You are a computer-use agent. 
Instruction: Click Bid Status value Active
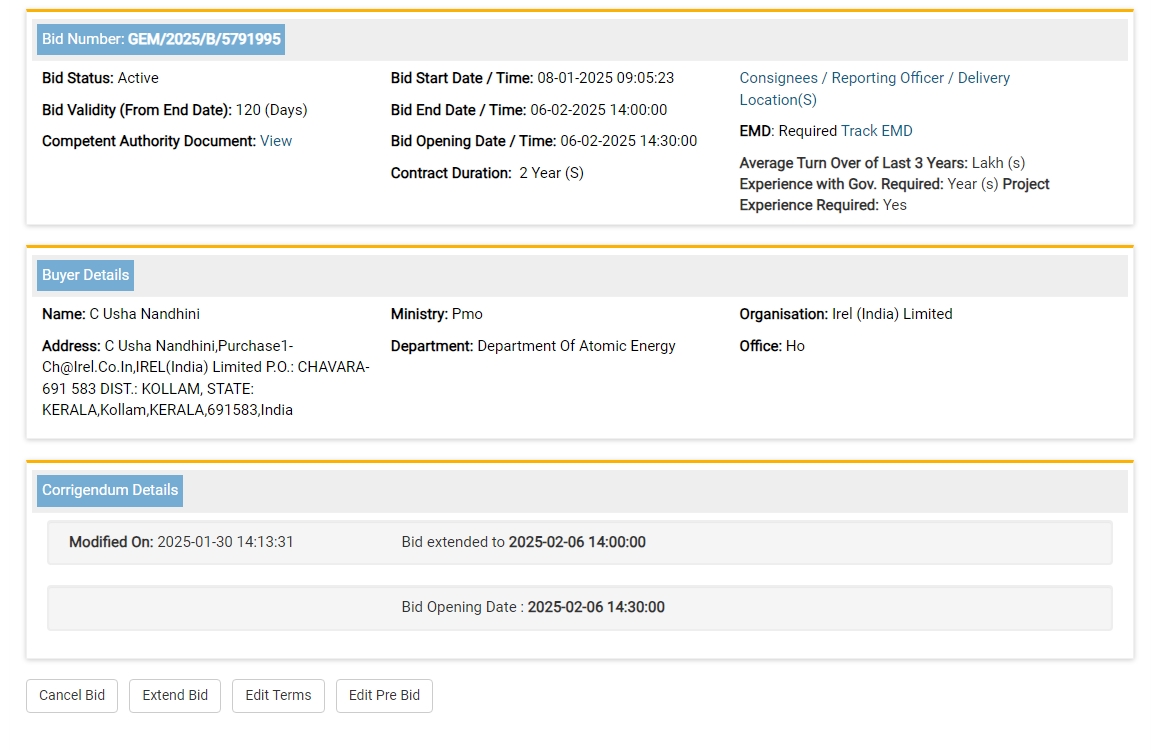138,78
